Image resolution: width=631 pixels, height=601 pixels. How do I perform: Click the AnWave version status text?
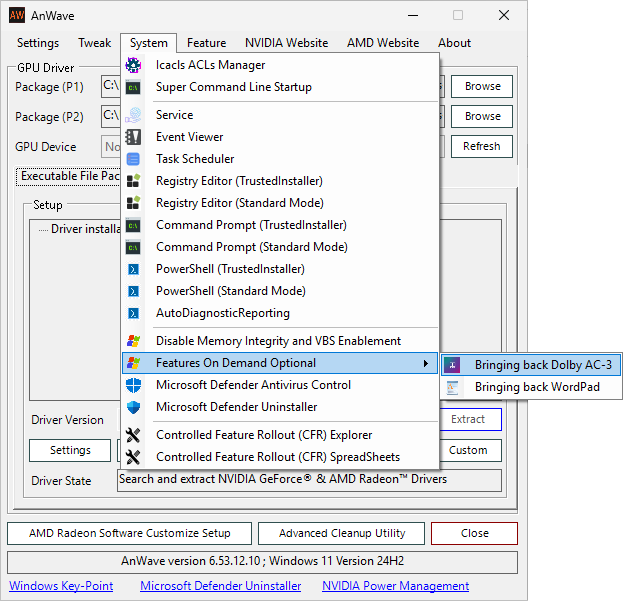click(x=262, y=561)
